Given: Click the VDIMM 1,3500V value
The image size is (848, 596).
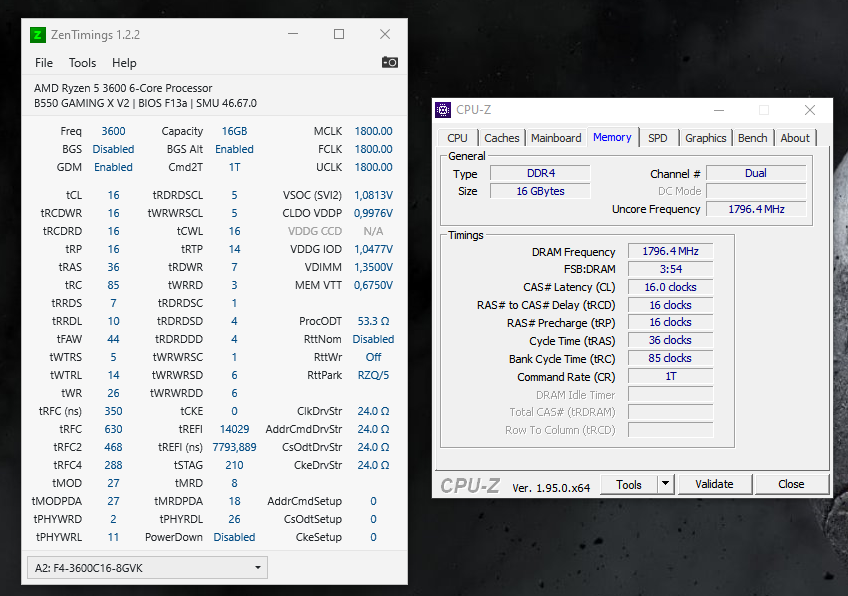Looking at the screenshot, I should [x=373, y=267].
